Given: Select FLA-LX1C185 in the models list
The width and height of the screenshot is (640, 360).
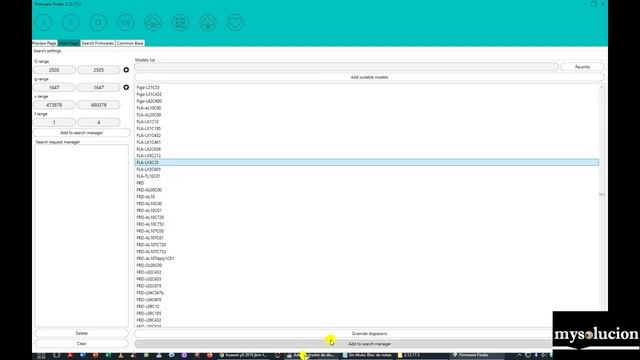Looking at the screenshot, I should point(149,129).
